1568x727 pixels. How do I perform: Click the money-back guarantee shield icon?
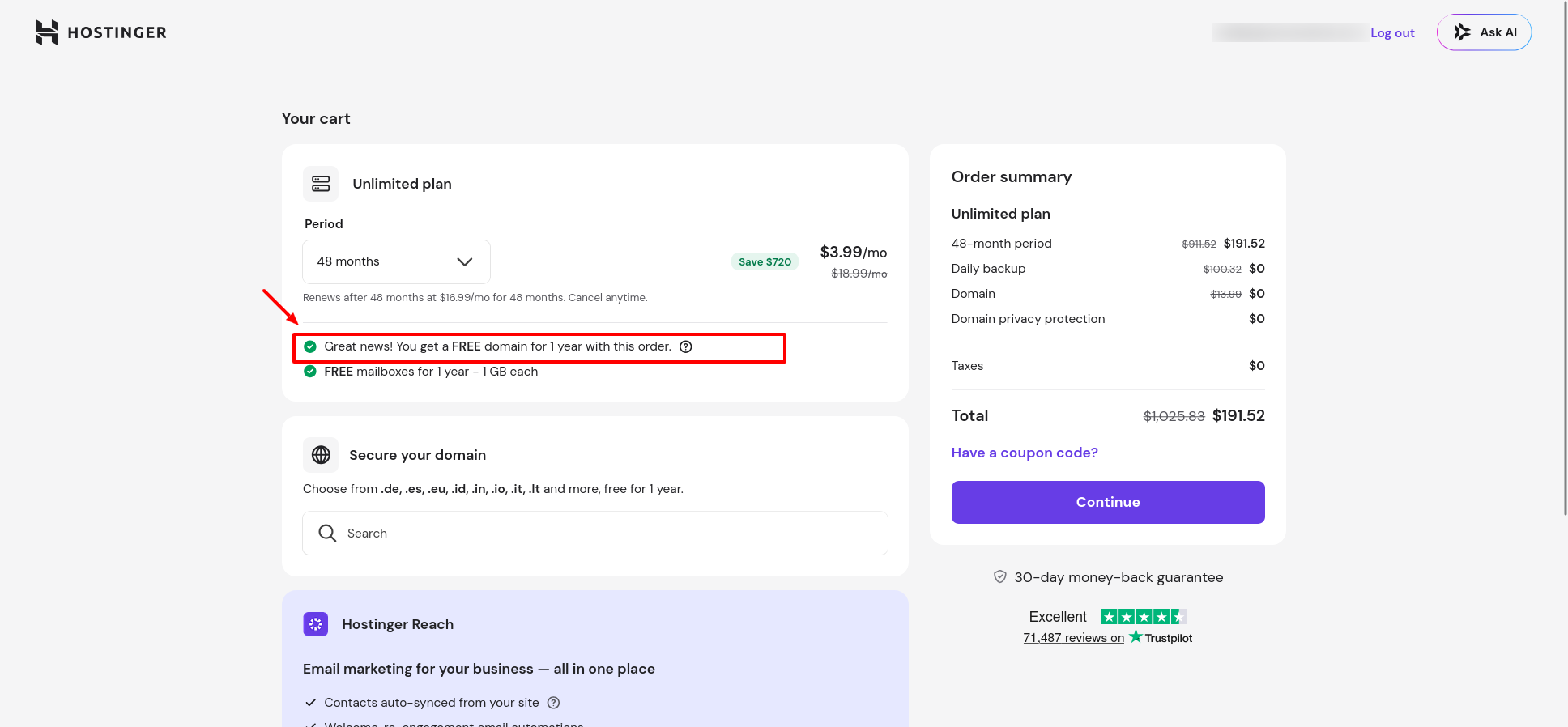tap(1000, 576)
